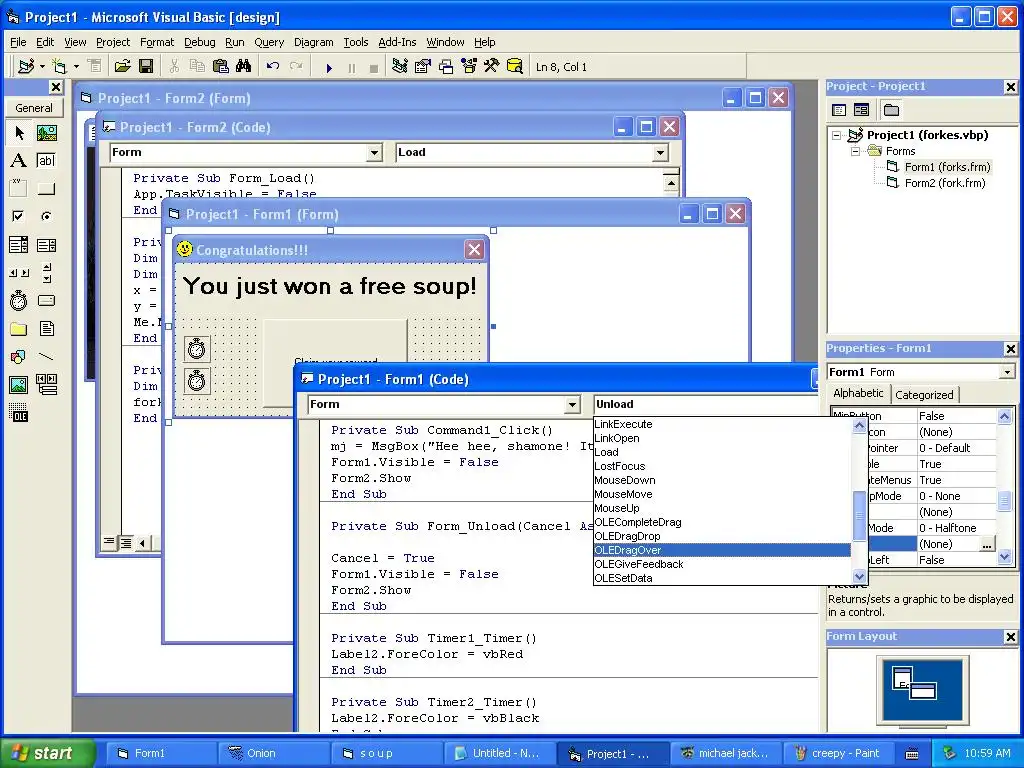
Task: Open the toolbar Add Form dropdown arrow
Action: (x=76, y=67)
